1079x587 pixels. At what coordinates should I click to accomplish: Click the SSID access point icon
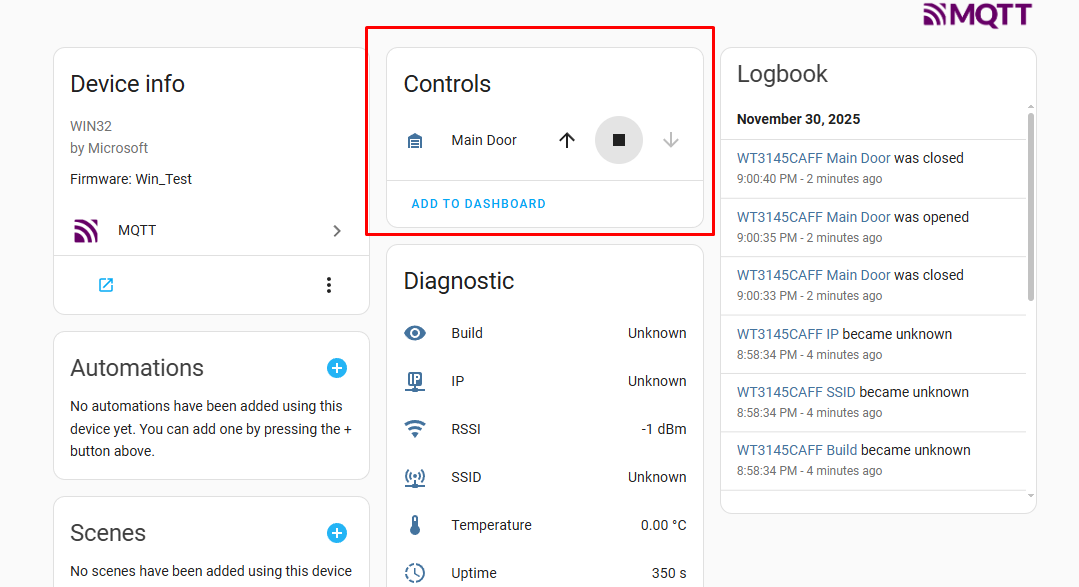(x=415, y=478)
